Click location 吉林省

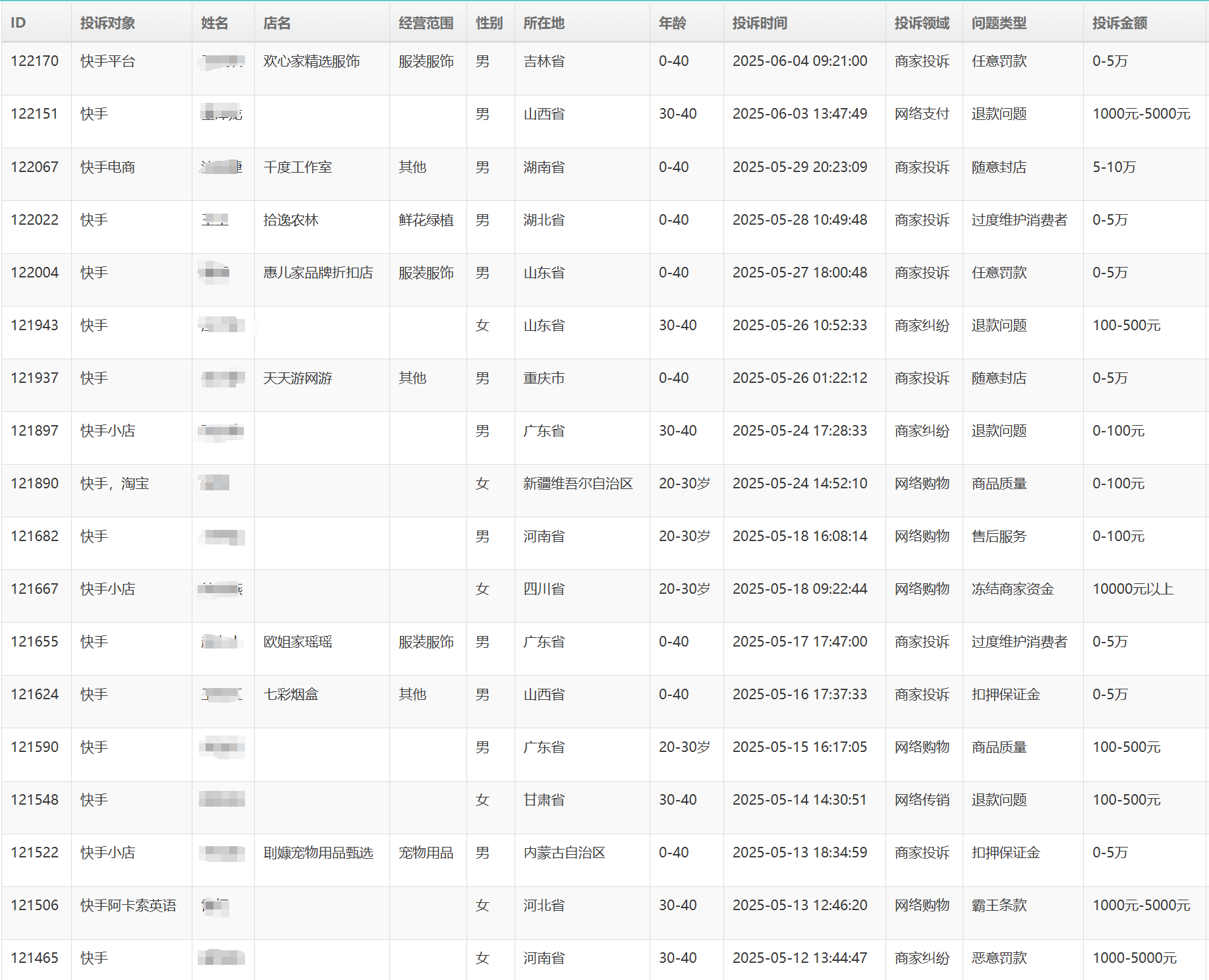[544, 61]
